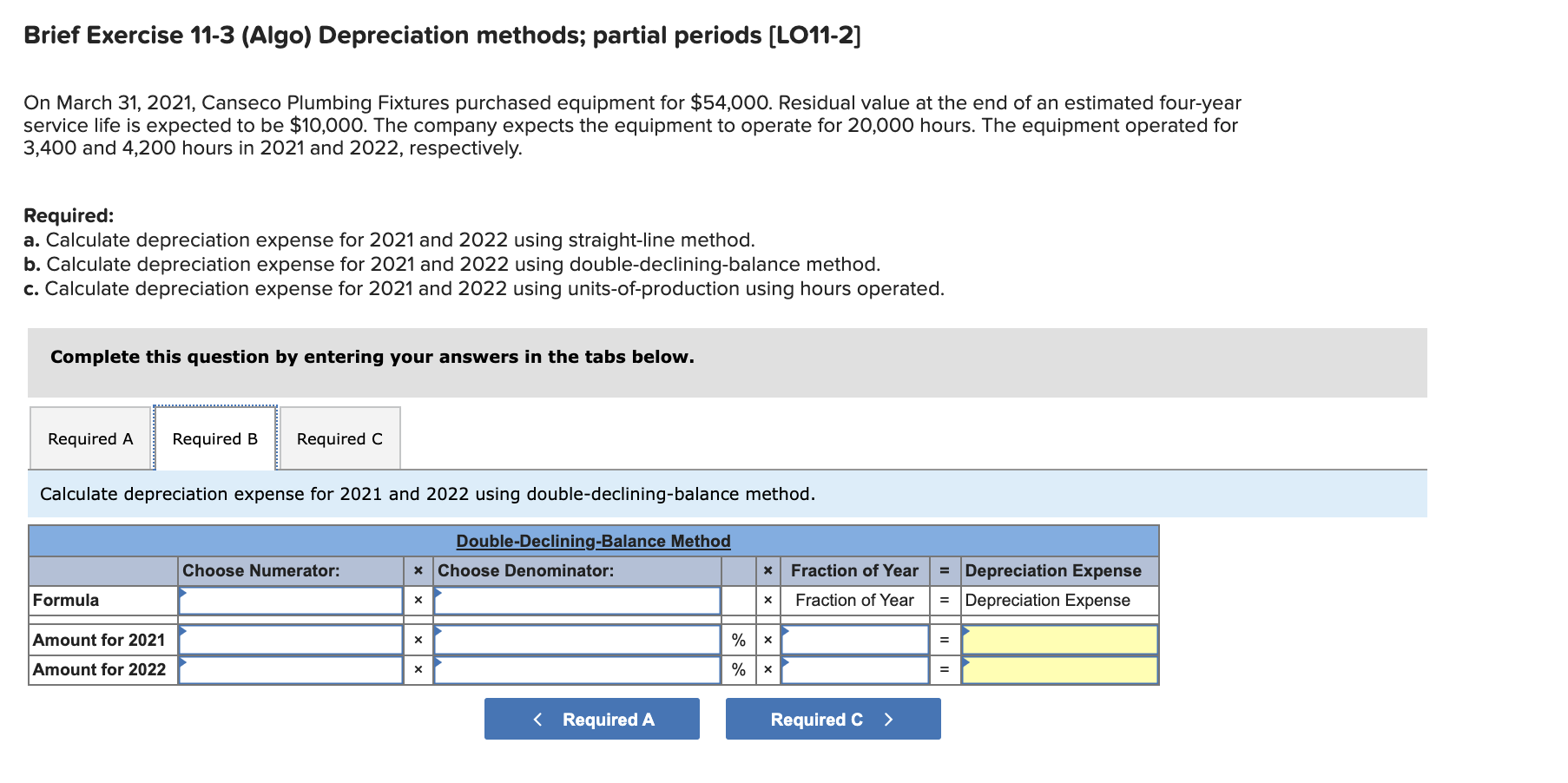Click the Fraction of Year field for 2021

(x=854, y=640)
